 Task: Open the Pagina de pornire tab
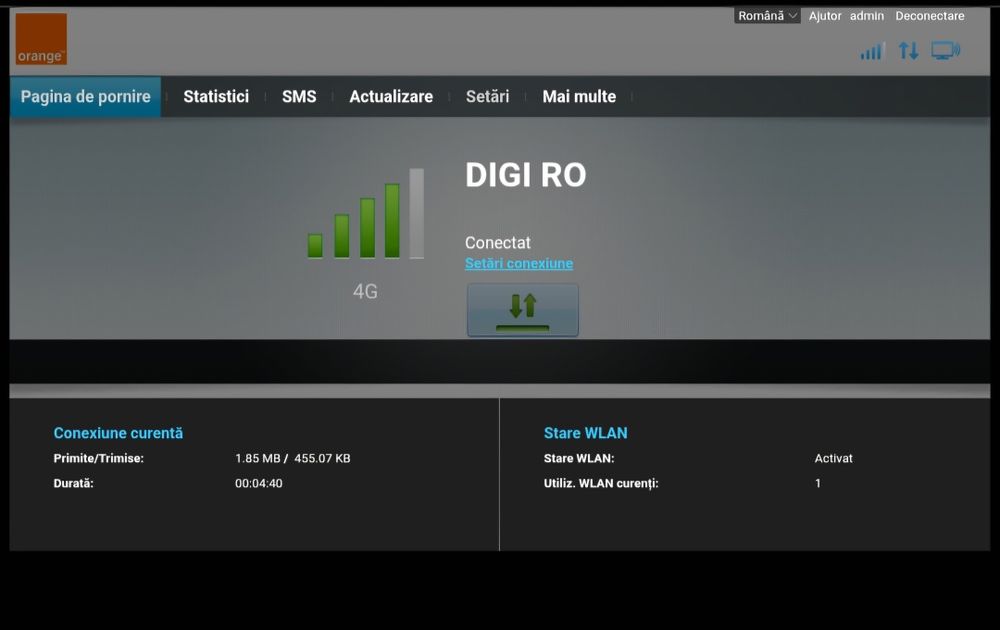coord(85,96)
